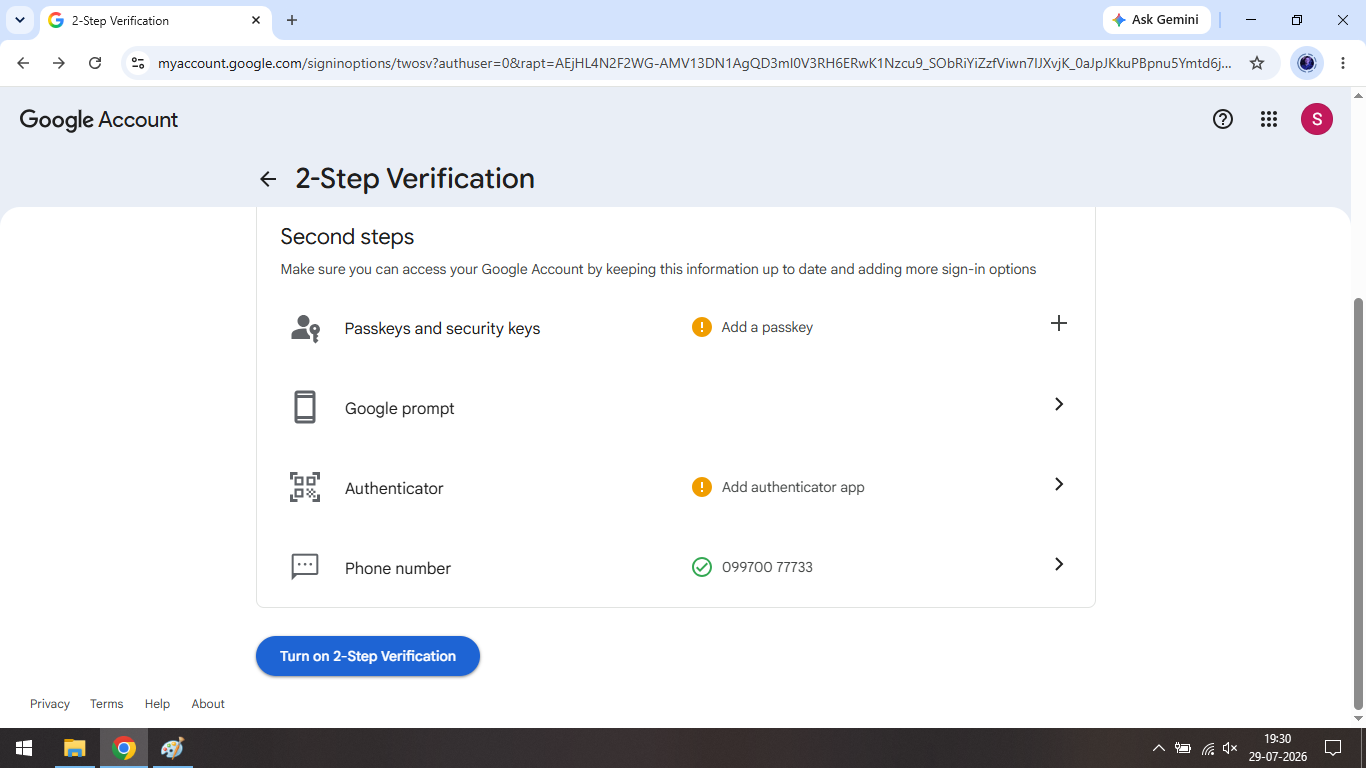1366x768 pixels.
Task: Open the Google Account help icon
Action: pyautogui.click(x=1222, y=119)
